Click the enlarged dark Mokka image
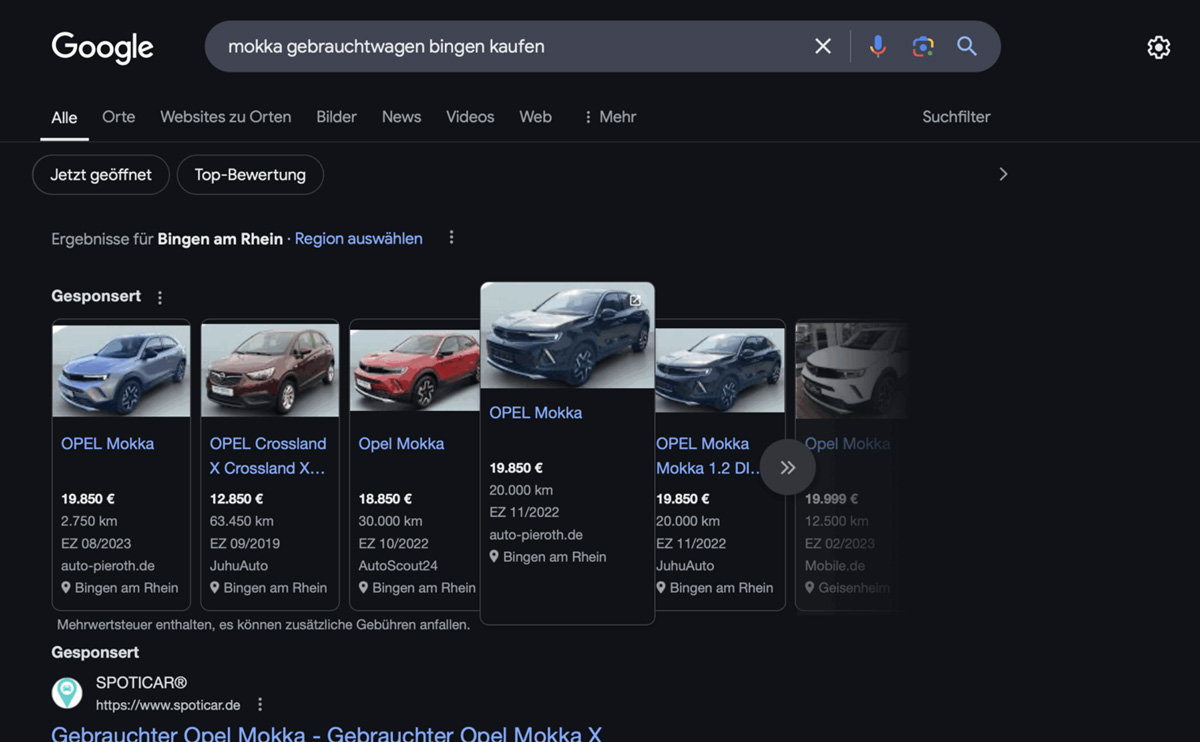 coord(567,336)
